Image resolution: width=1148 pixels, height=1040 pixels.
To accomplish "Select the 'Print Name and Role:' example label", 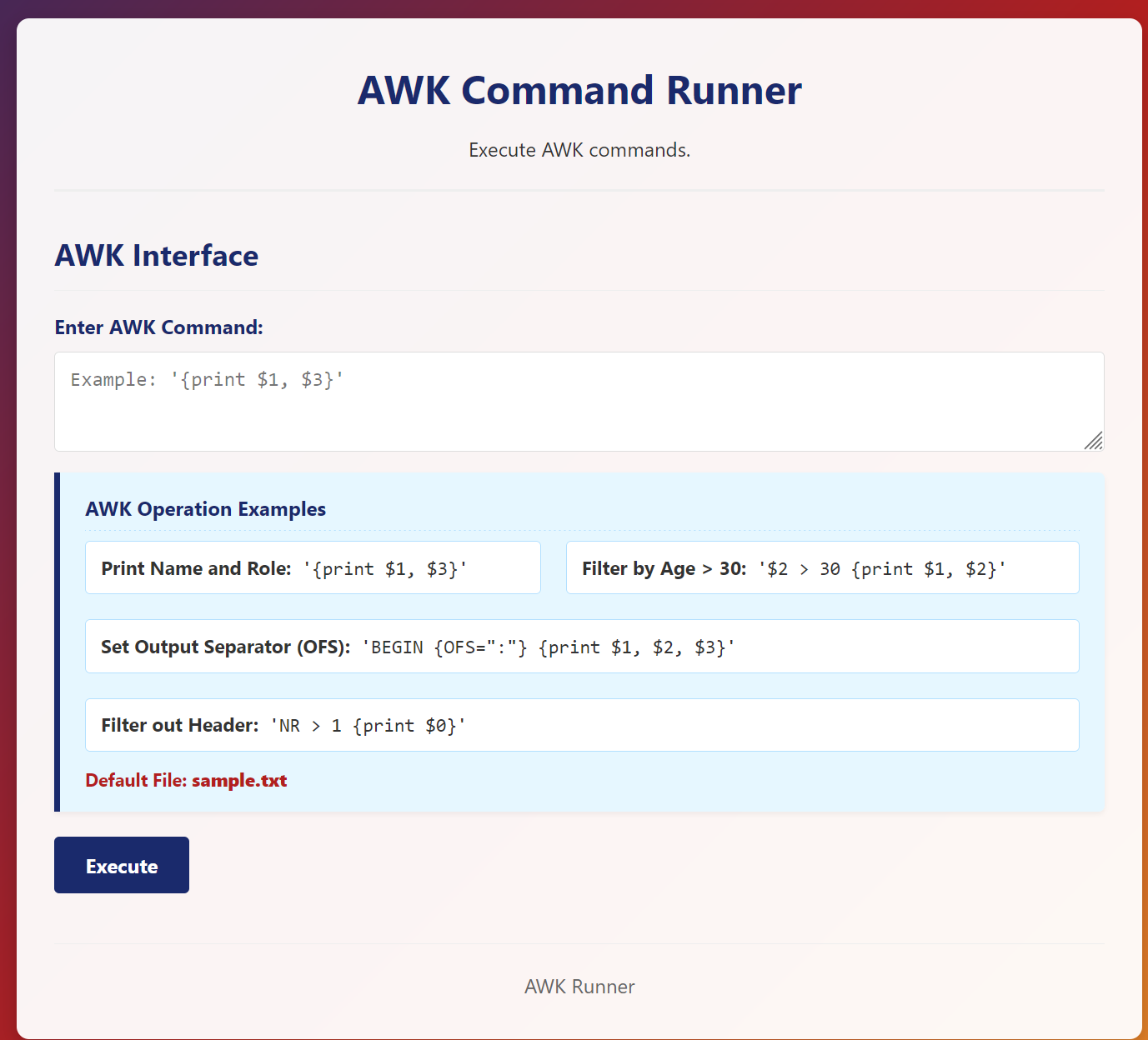I will (x=196, y=568).
